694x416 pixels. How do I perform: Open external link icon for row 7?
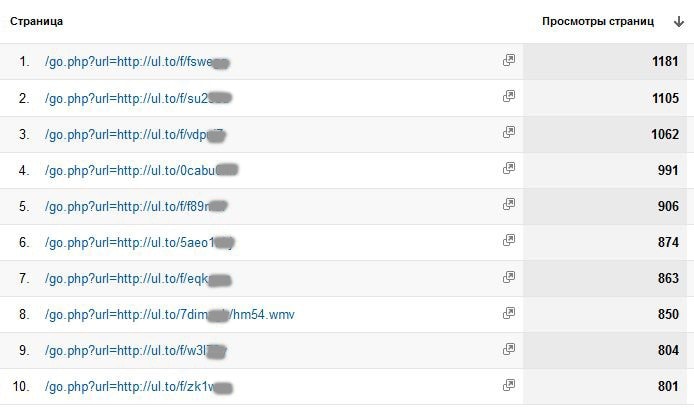click(x=509, y=278)
